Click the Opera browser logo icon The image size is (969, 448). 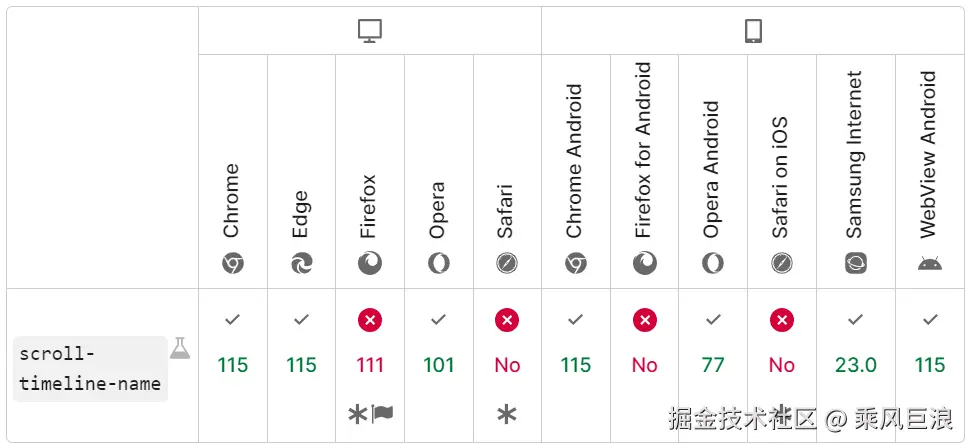click(438, 264)
